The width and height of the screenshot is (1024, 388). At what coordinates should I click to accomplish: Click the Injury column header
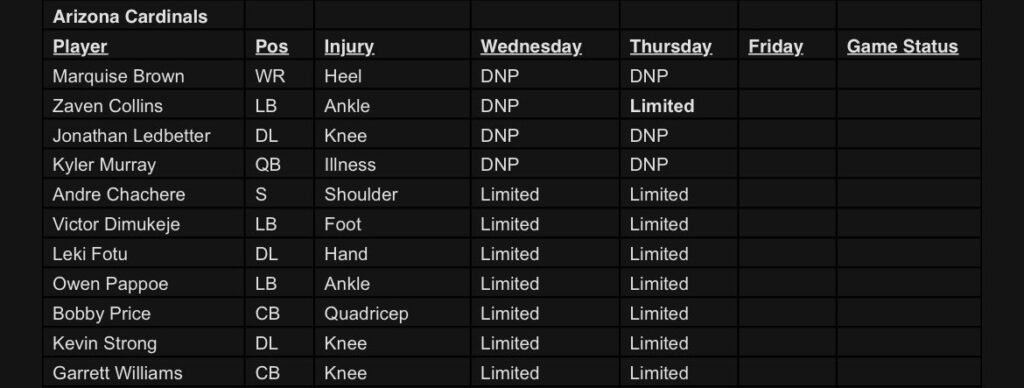click(349, 47)
